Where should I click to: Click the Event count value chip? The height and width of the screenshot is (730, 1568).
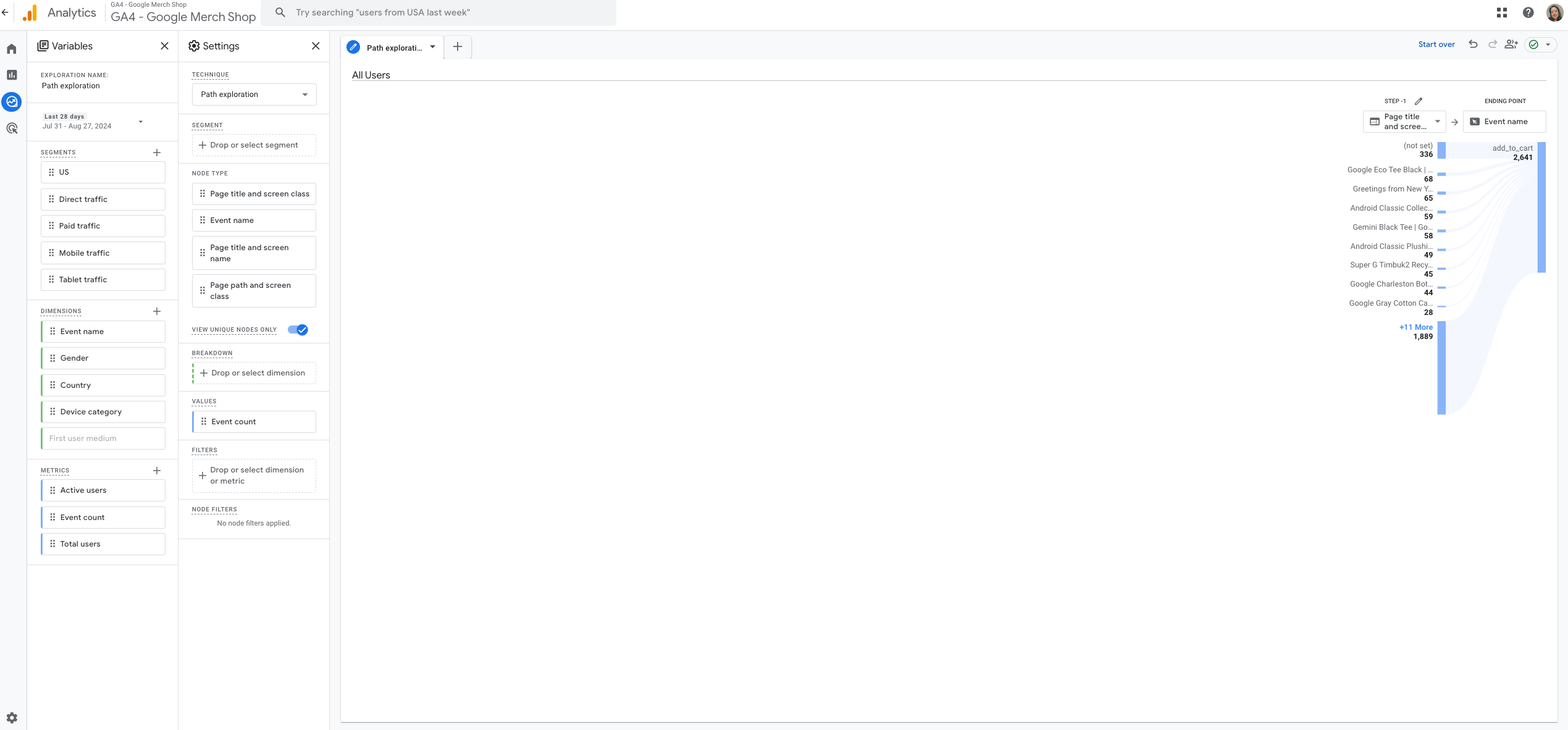[254, 422]
